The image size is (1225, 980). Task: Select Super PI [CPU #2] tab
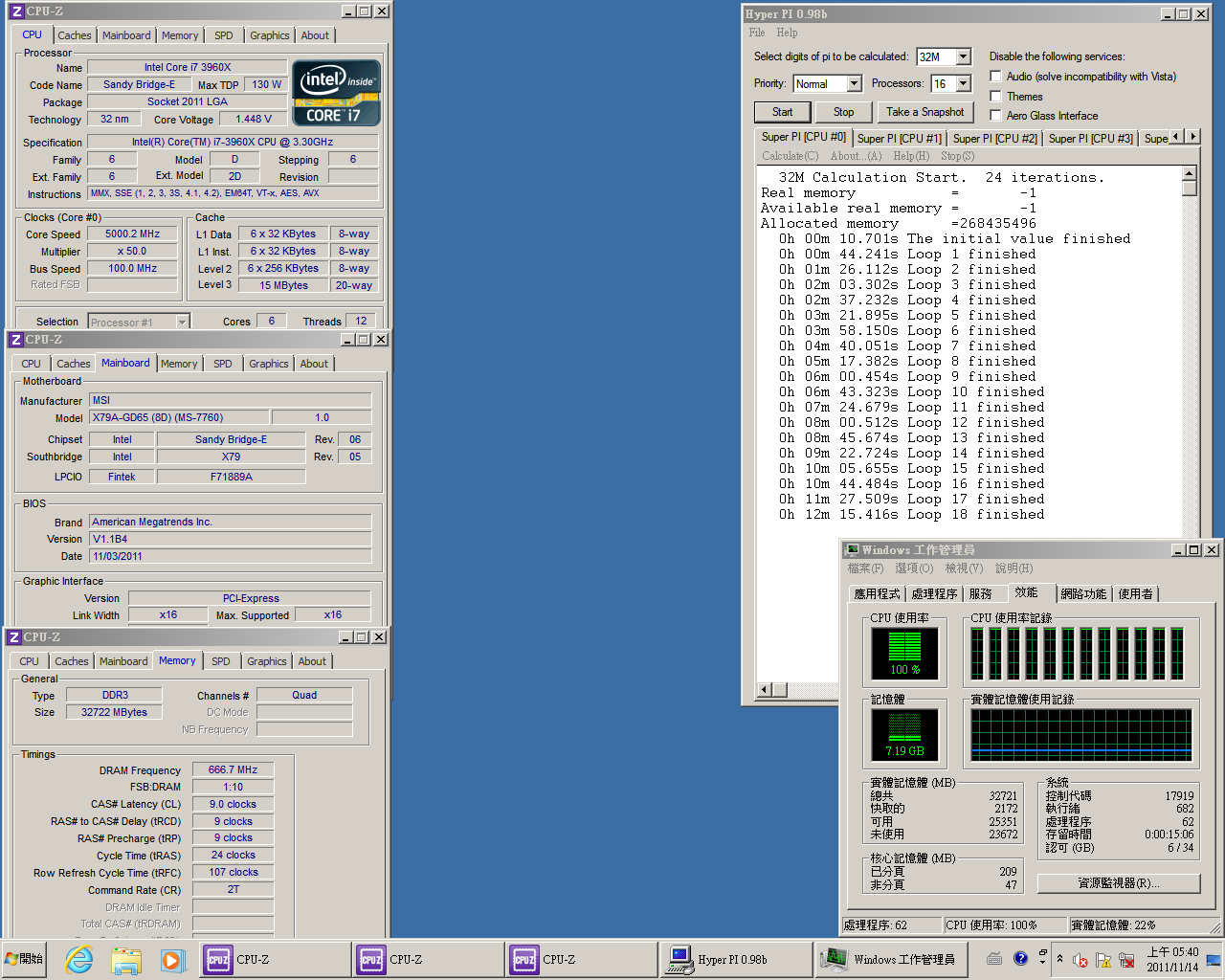click(995, 139)
